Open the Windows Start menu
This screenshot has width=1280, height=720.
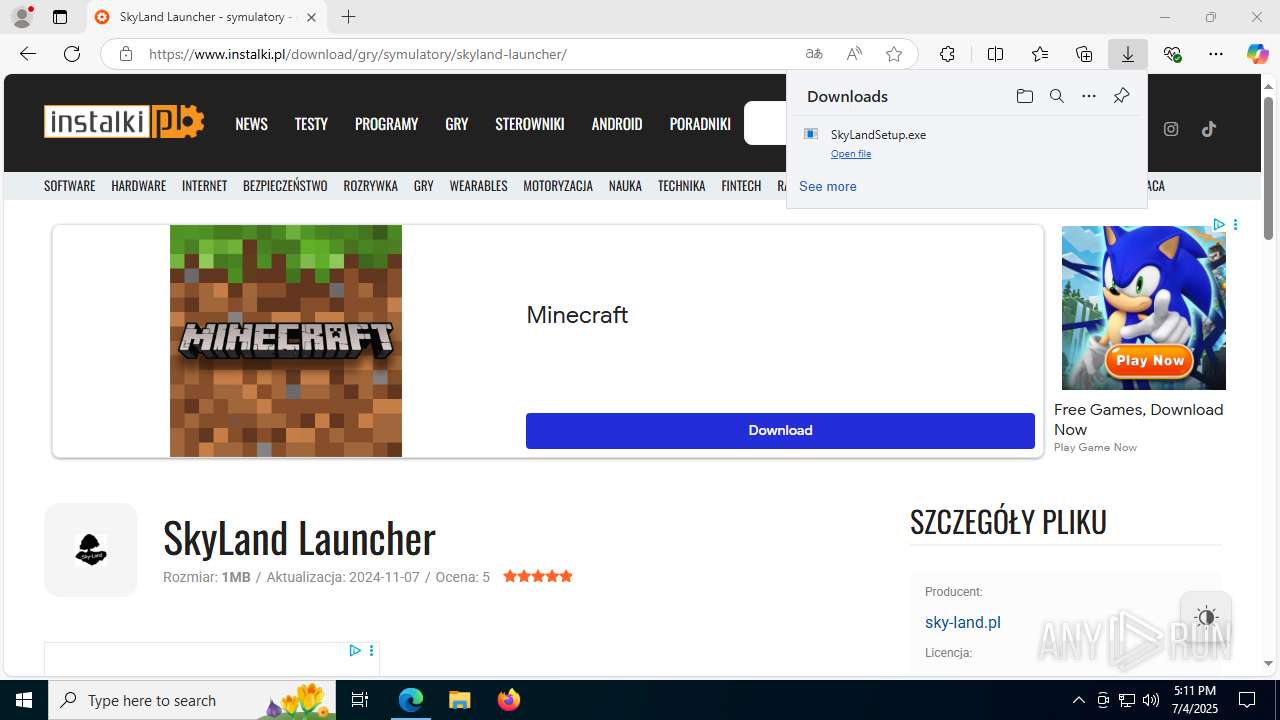pyautogui.click(x=24, y=700)
